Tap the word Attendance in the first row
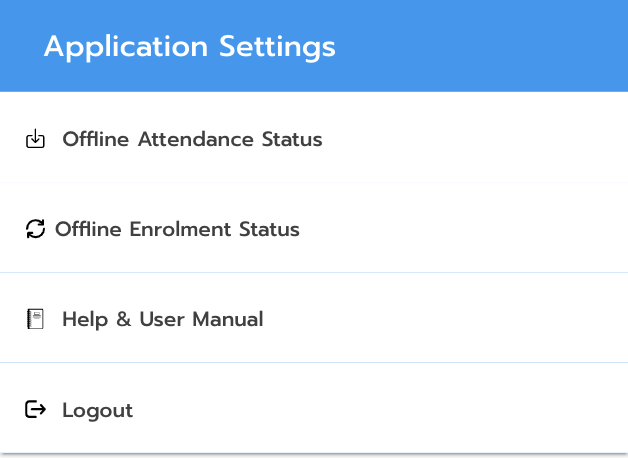 point(195,139)
